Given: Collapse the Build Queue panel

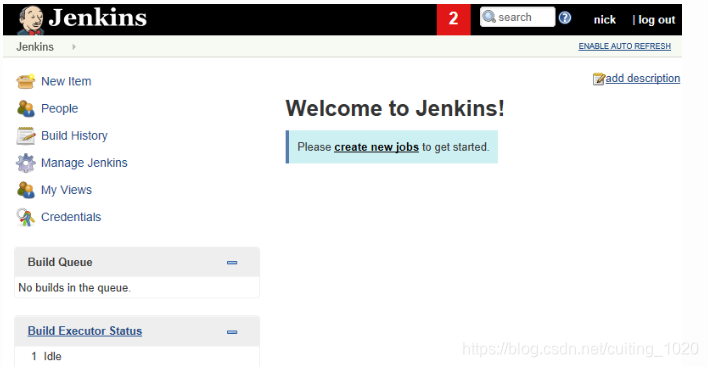Looking at the screenshot, I should pos(232,262).
